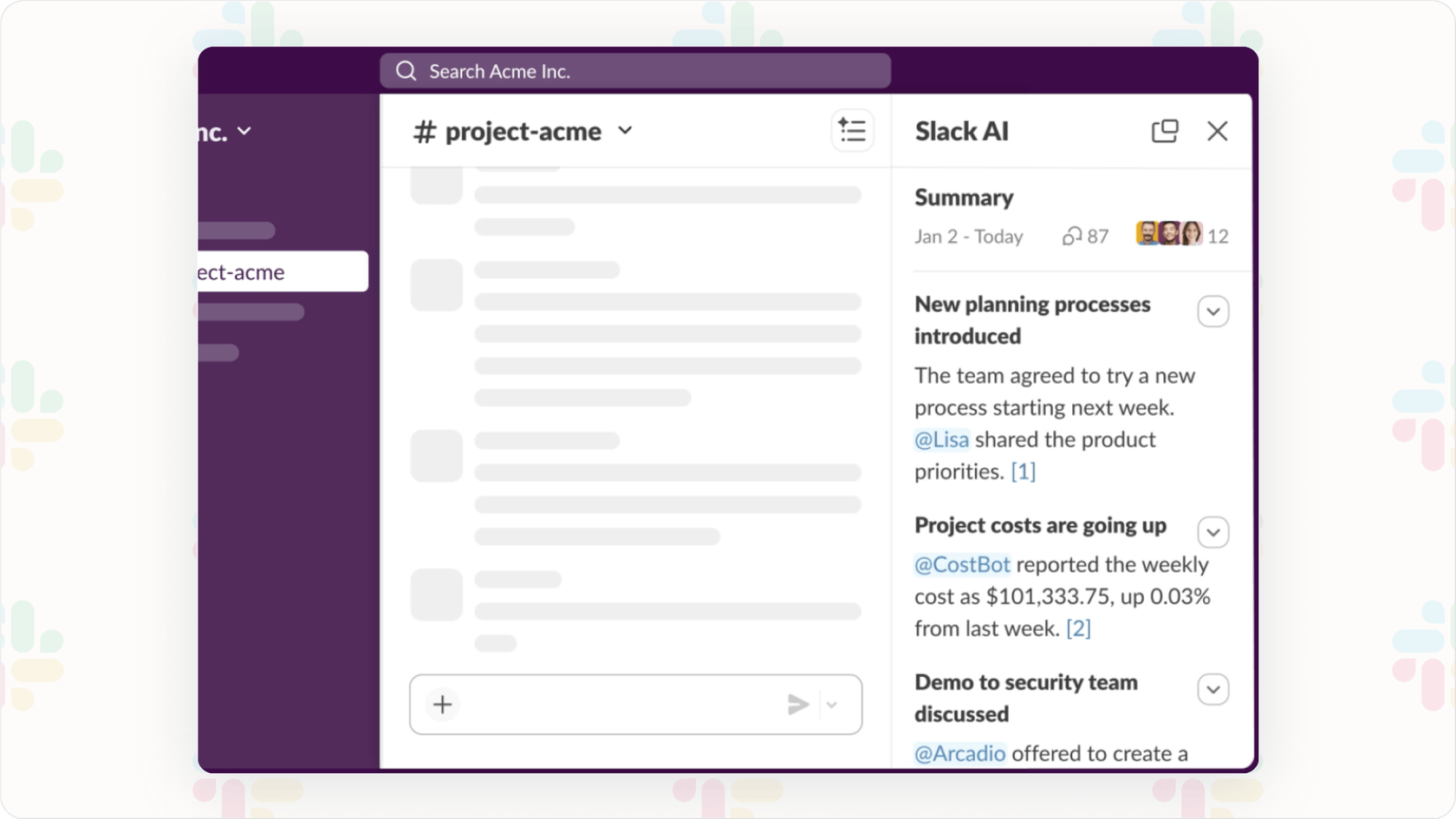1456x819 pixels.
Task: Open Slack AI panel in a new window
Action: pyautogui.click(x=1165, y=130)
